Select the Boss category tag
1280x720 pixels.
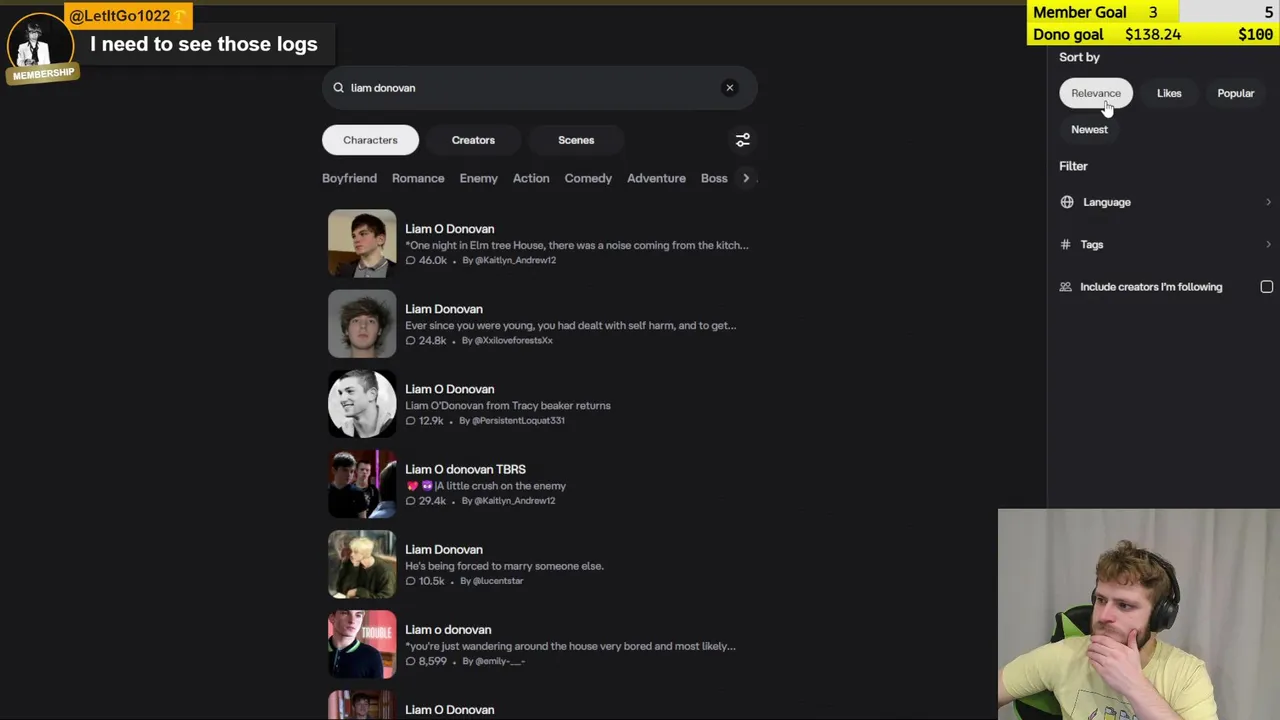point(714,178)
